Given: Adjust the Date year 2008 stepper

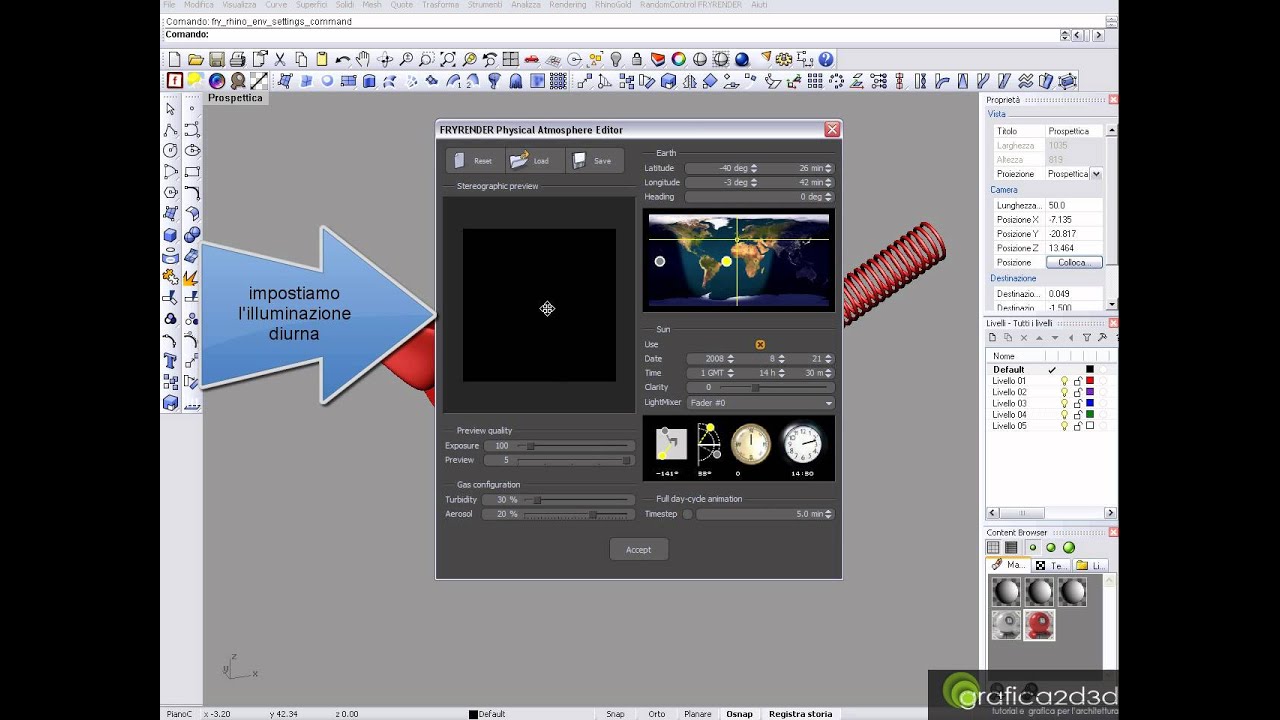Looking at the screenshot, I should pyautogui.click(x=731, y=358).
